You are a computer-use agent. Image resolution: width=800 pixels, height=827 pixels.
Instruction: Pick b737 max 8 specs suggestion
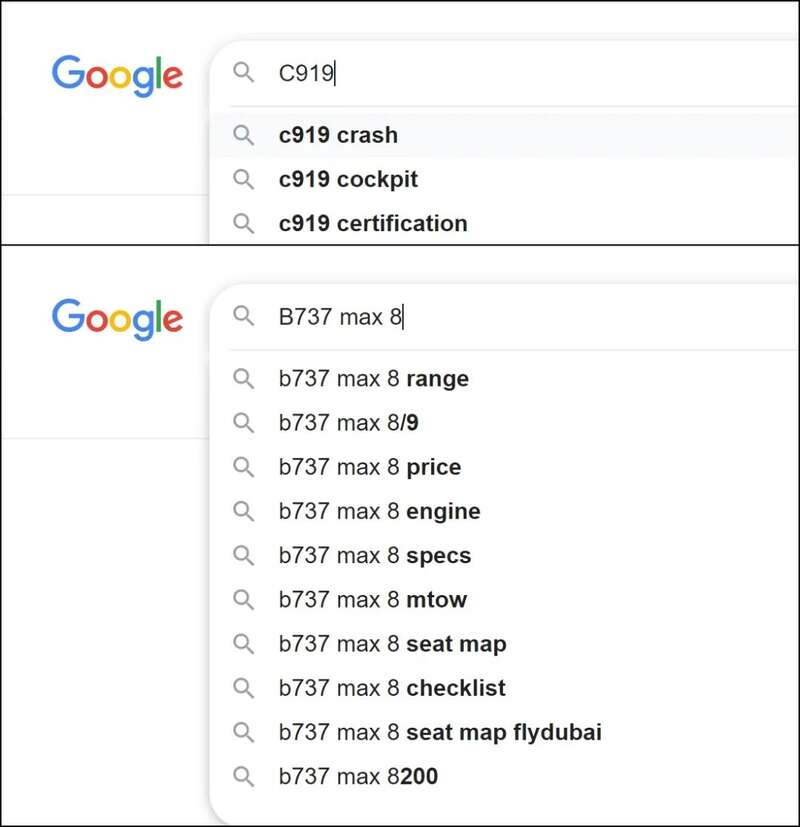(374, 556)
